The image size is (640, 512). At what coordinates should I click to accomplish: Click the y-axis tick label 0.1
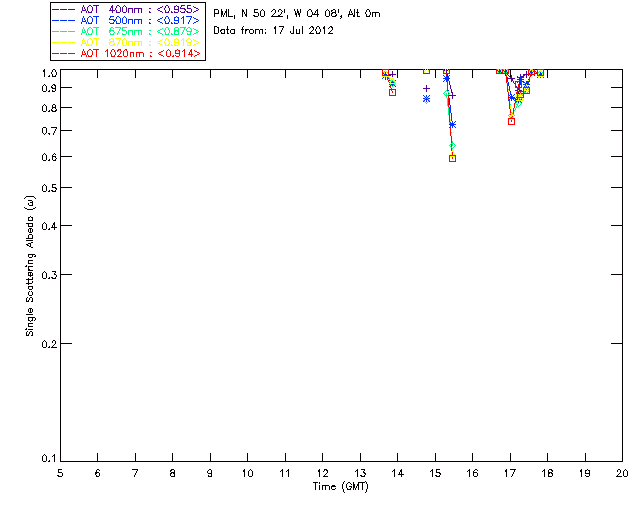[49, 459]
